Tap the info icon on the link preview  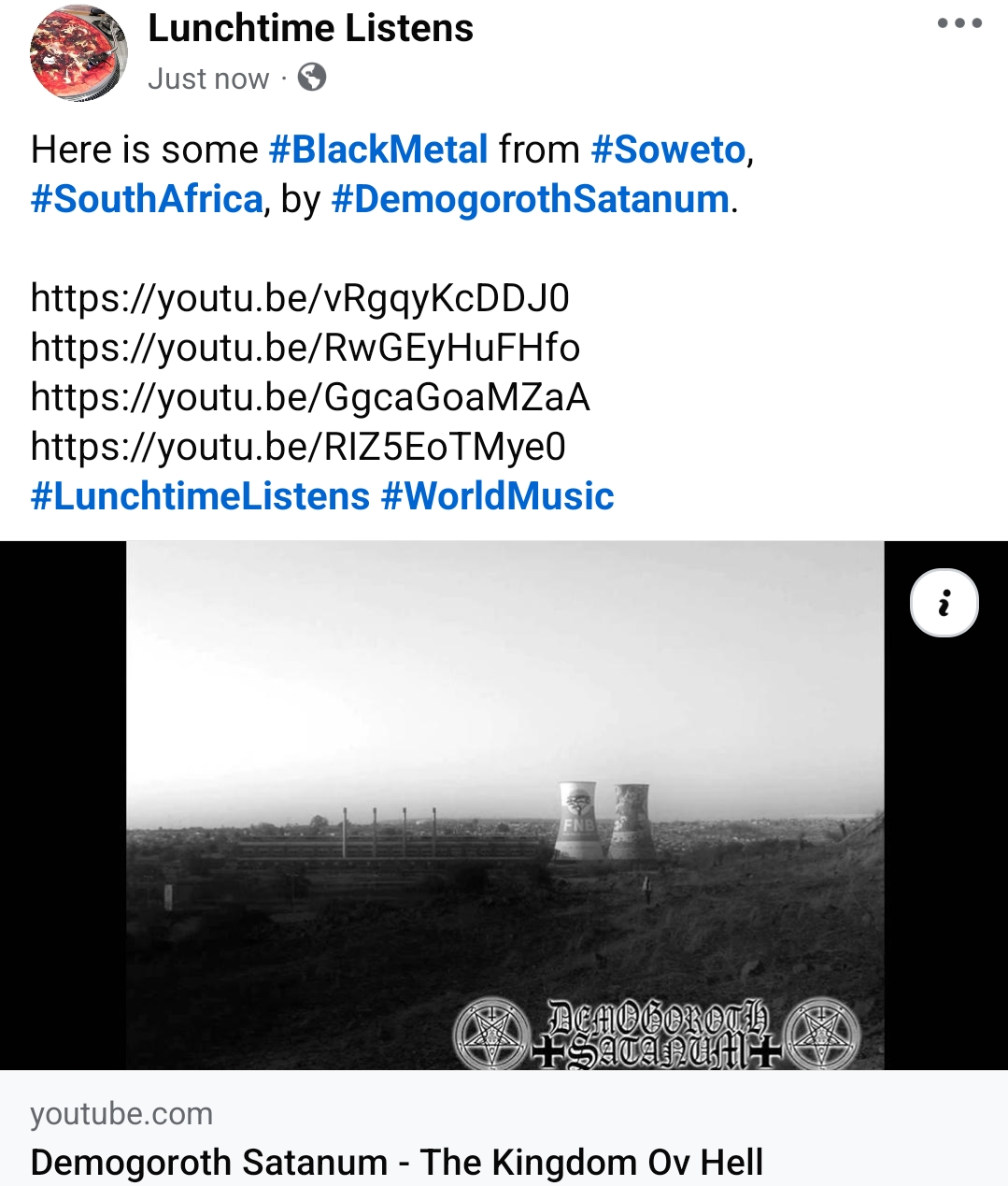(x=944, y=603)
